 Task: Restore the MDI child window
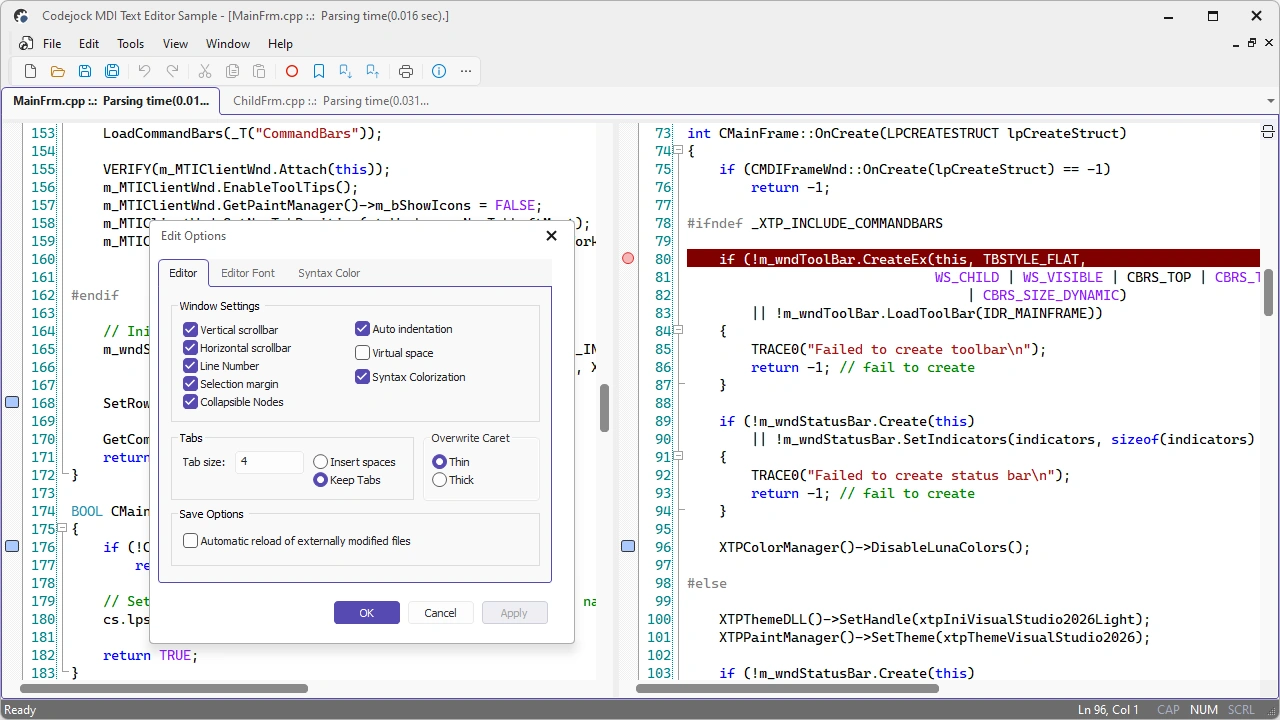click(x=1251, y=43)
